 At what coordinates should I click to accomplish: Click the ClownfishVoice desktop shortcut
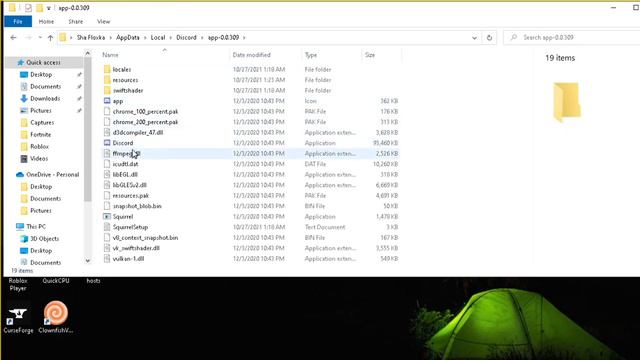56,318
